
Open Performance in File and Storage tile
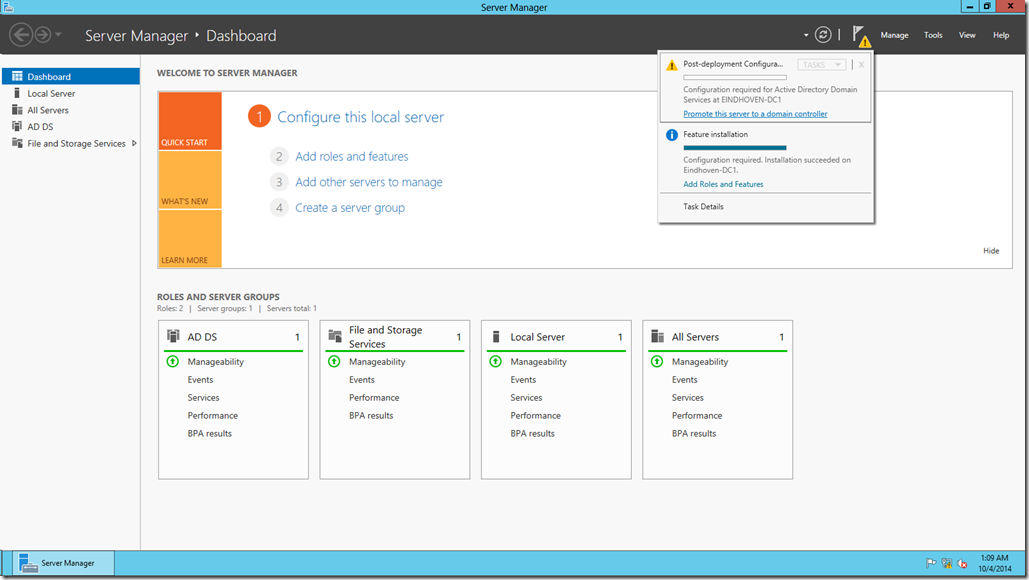click(x=374, y=398)
